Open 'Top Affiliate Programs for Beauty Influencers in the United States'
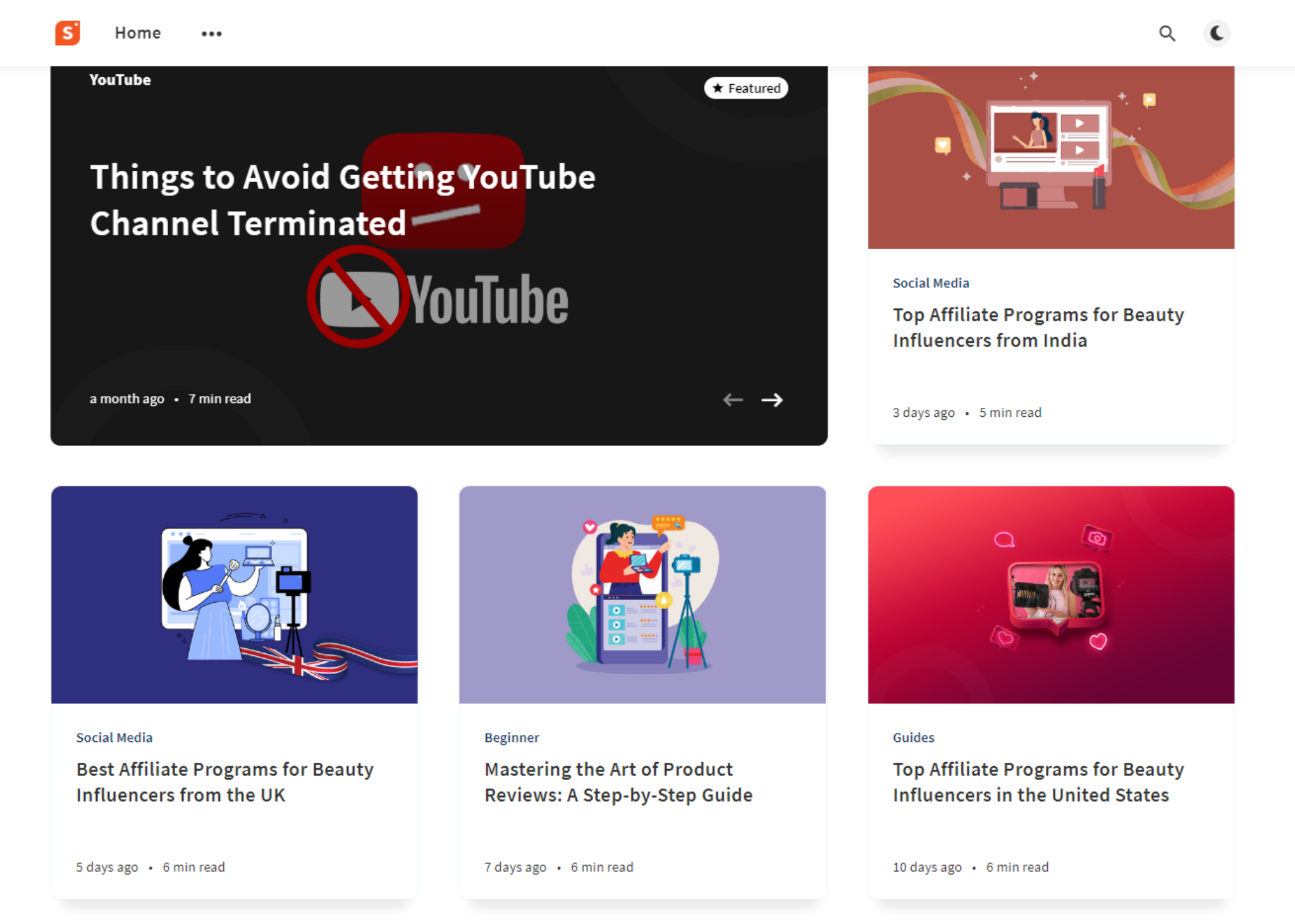The height and width of the screenshot is (924, 1295). [x=1038, y=782]
